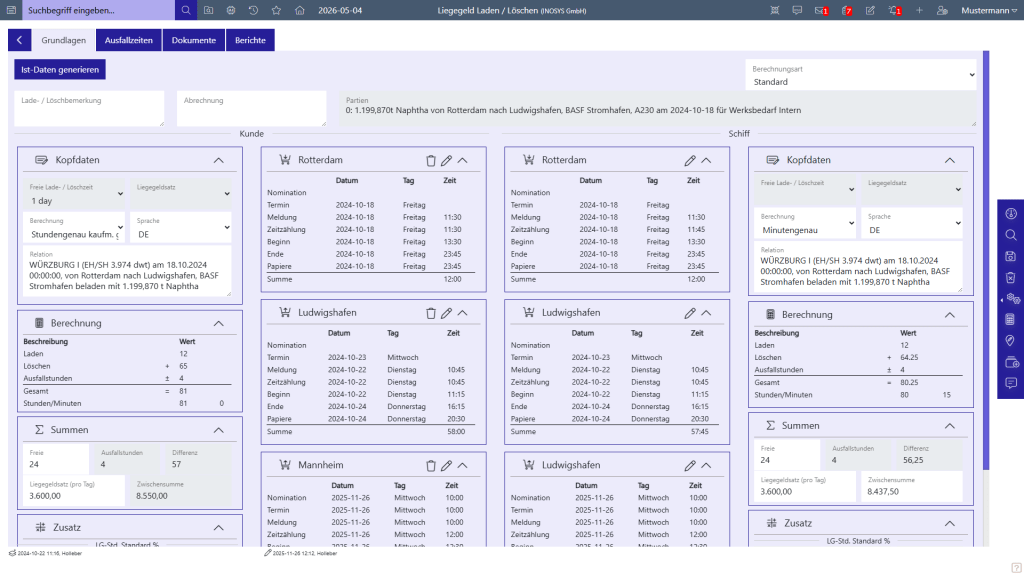Viewport: 1024px width, 576px height.
Task: Click the search magnifier icon in top bar
Action: click(186, 10)
